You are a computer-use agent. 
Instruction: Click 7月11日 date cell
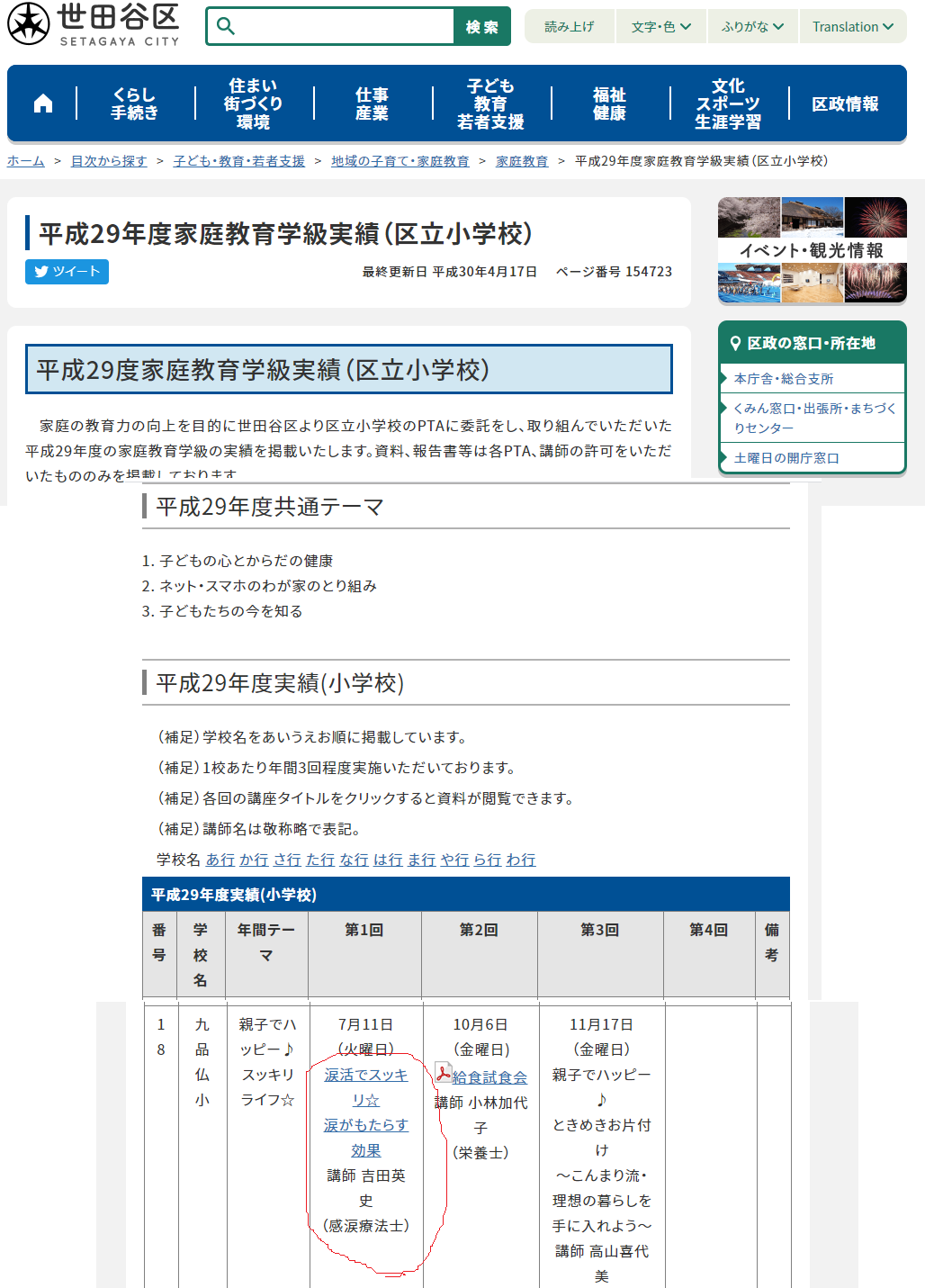[365, 1025]
